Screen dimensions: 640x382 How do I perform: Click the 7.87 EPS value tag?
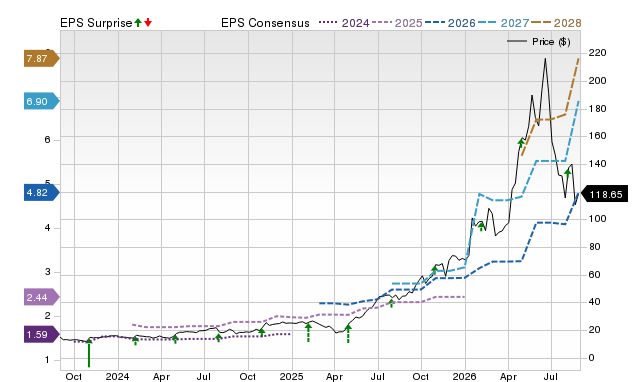click(41, 59)
